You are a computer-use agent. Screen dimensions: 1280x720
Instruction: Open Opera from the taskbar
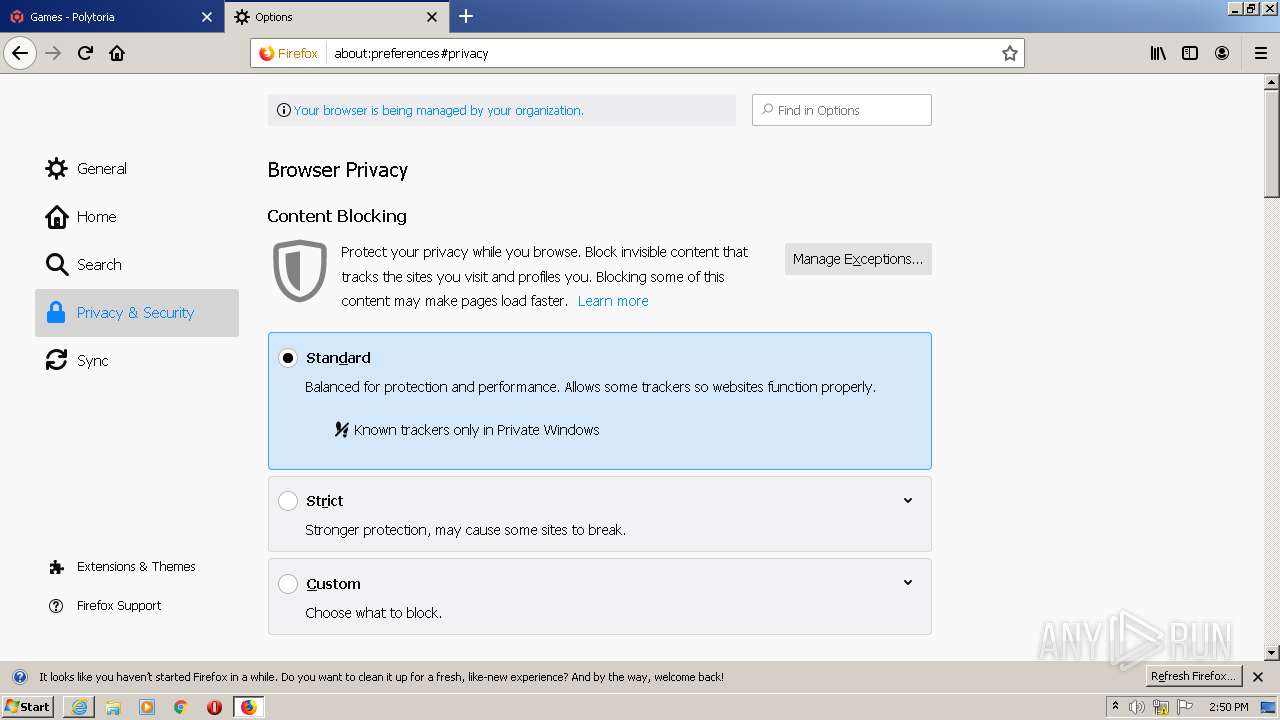[x=214, y=707]
